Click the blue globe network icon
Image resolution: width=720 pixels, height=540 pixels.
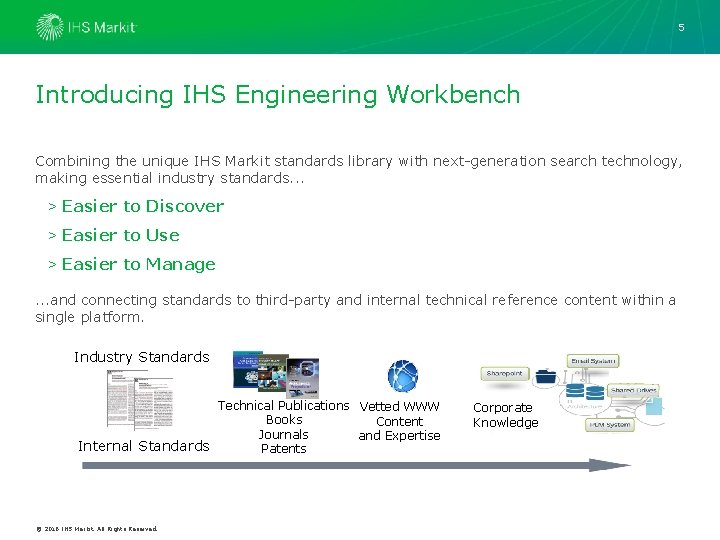(403, 376)
